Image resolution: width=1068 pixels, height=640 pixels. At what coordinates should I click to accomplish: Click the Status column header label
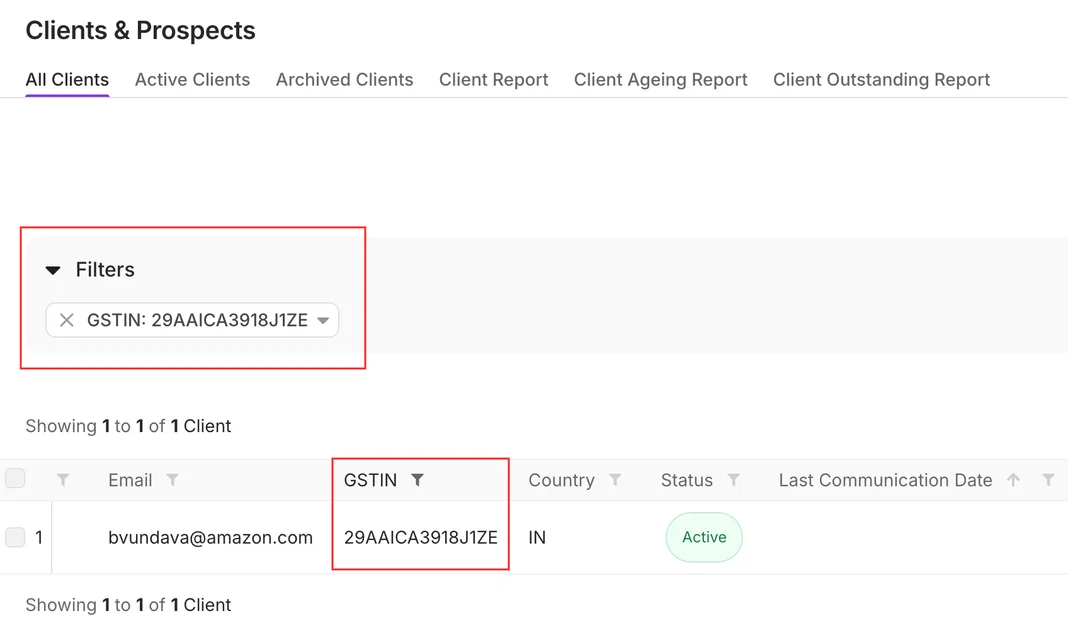(x=687, y=480)
